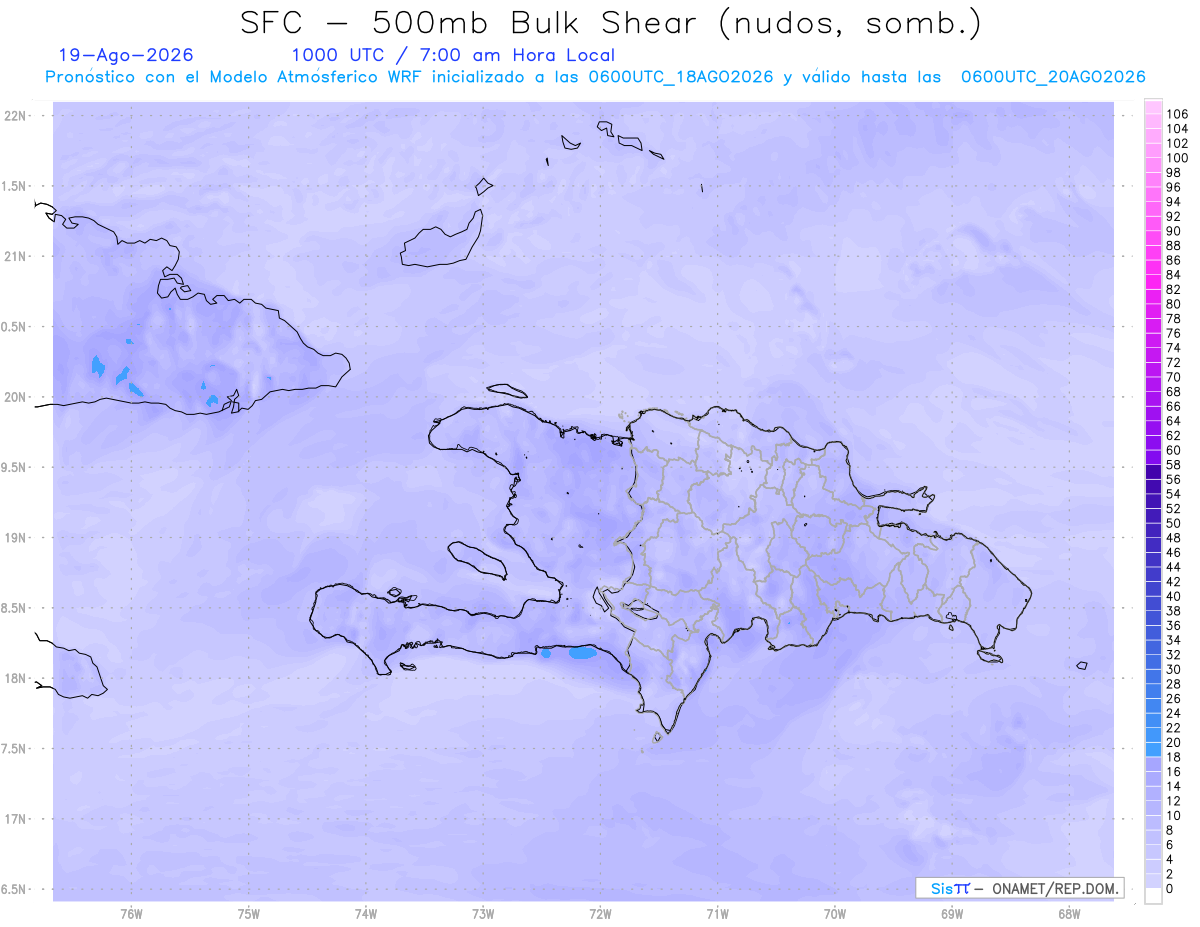
Task: Click the legend value '80'
Action: click(1174, 304)
